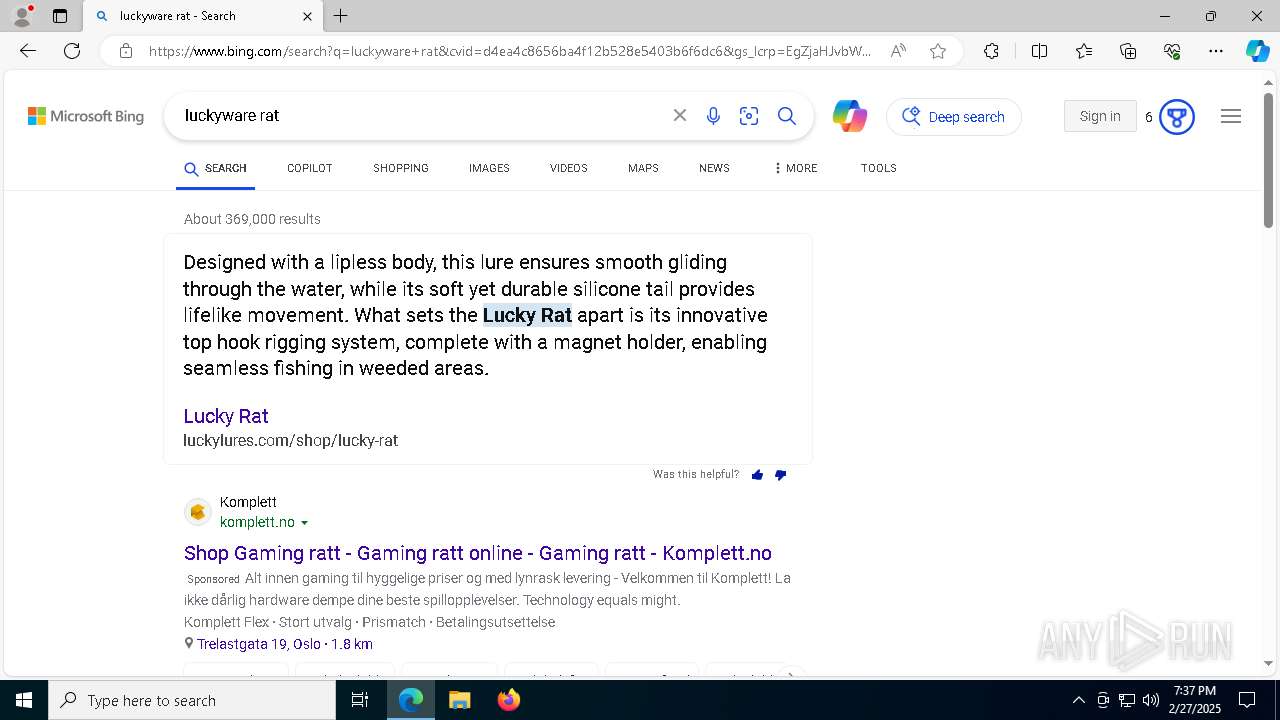Open Collections icon in toolbar

[1128, 51]
